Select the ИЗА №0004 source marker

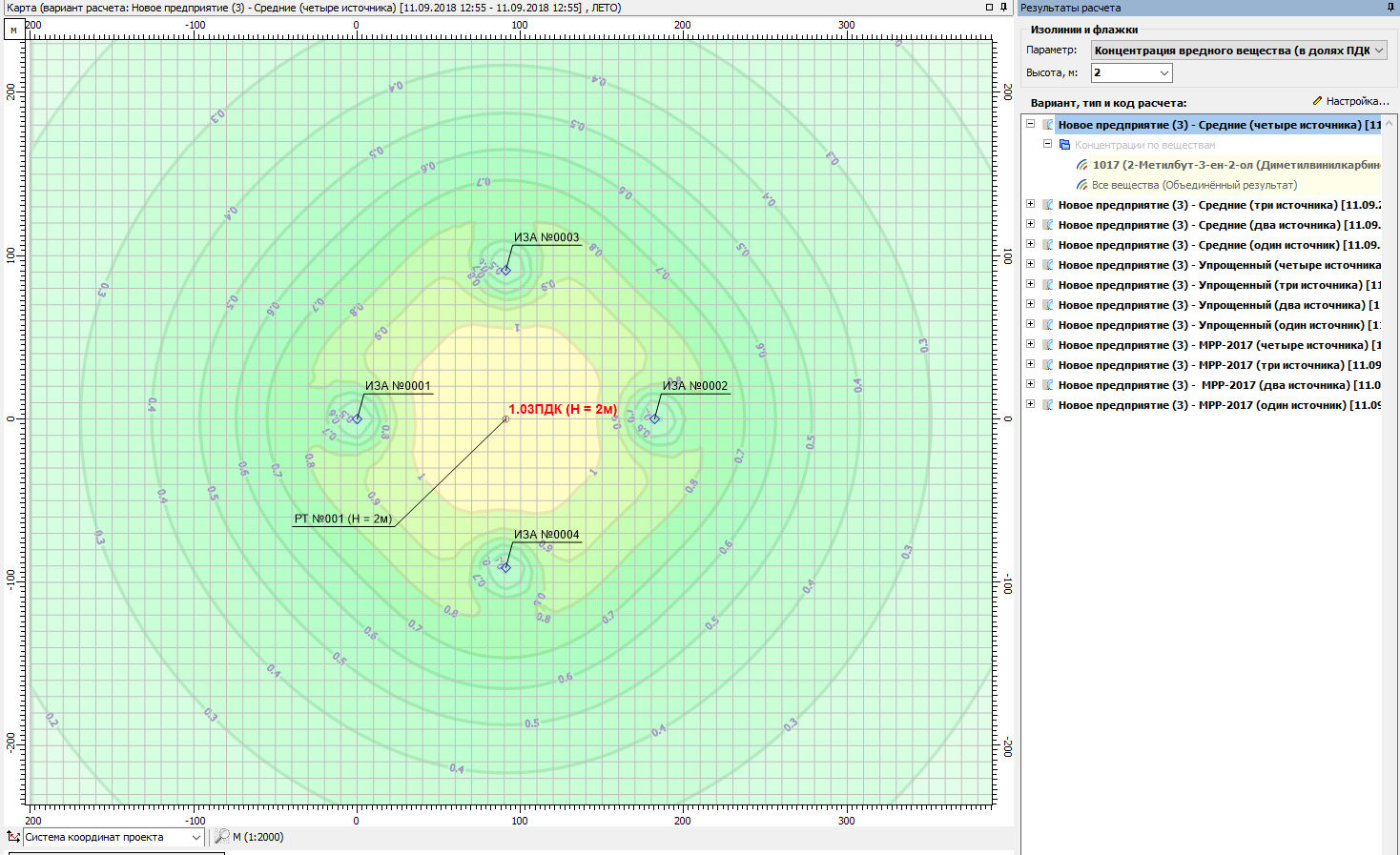click(505, 568)
